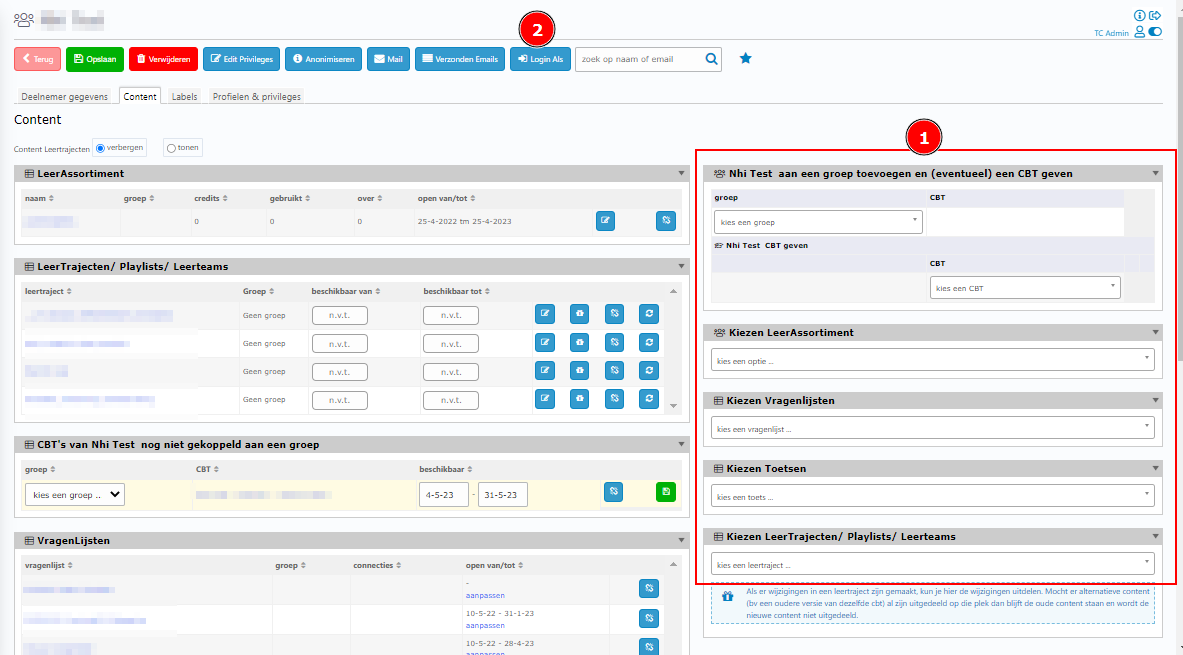The height and width of the screenshot is (655, 1183).
Task: Switch to the 'Deelnemer gegevens' tab
Action: (x=65, y=97)
